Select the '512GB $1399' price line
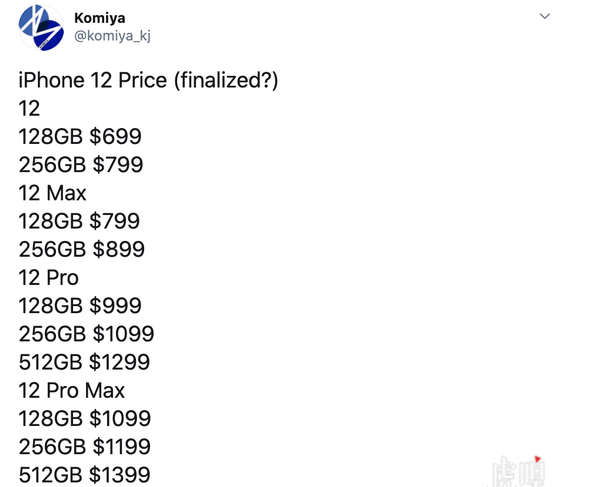The height and width of the screenshot is (487, 615). [x=86, y=475]
